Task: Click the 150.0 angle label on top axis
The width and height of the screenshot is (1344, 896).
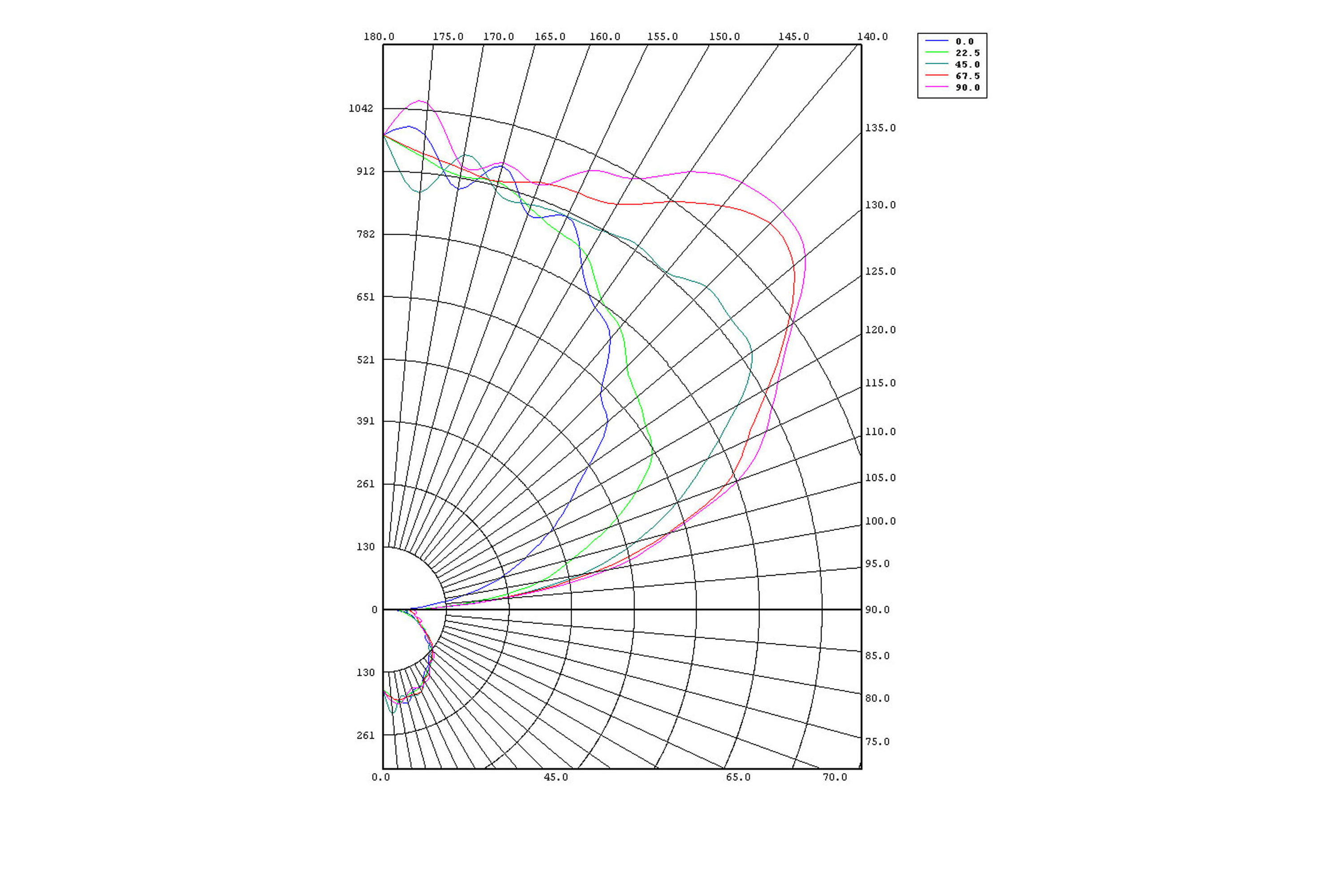Action: point(724,37)
